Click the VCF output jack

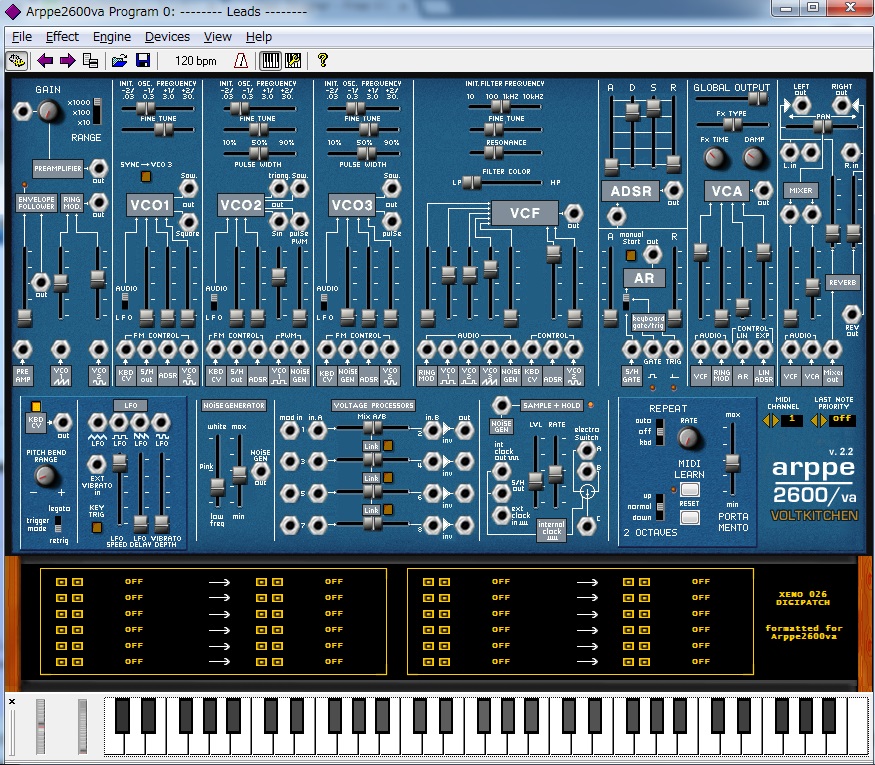(x=573, y=213)
